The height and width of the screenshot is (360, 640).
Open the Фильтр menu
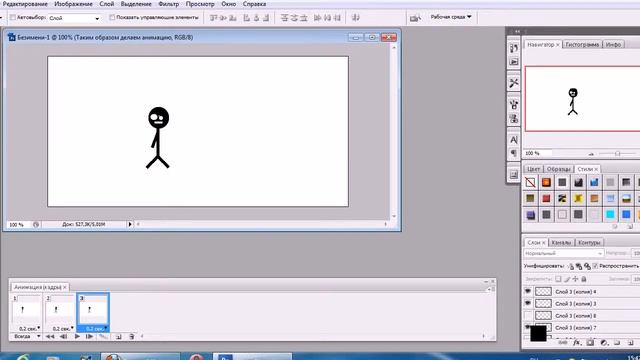(169, 4)
